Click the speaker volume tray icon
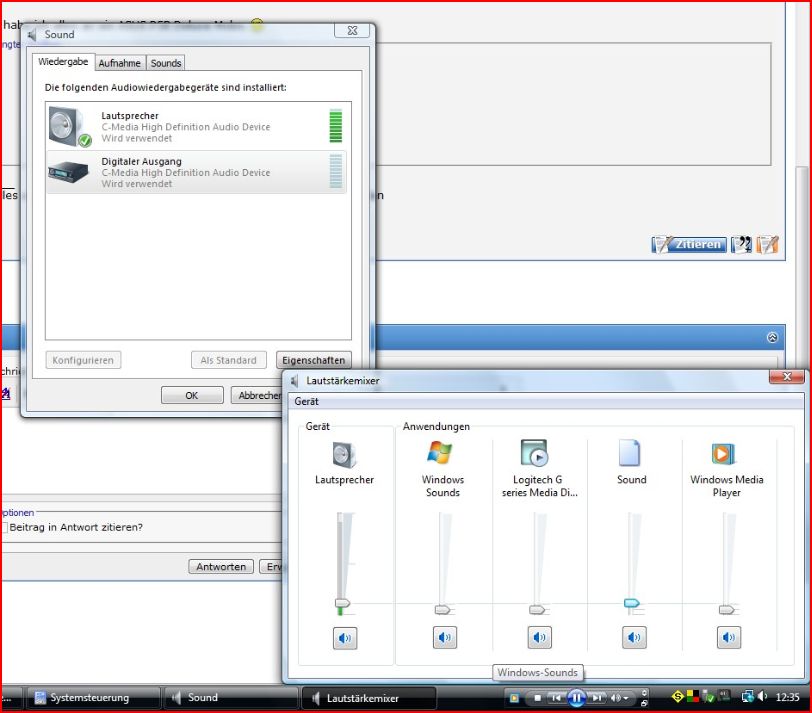The width and height of the screenshot is (812, 713). 762,697
